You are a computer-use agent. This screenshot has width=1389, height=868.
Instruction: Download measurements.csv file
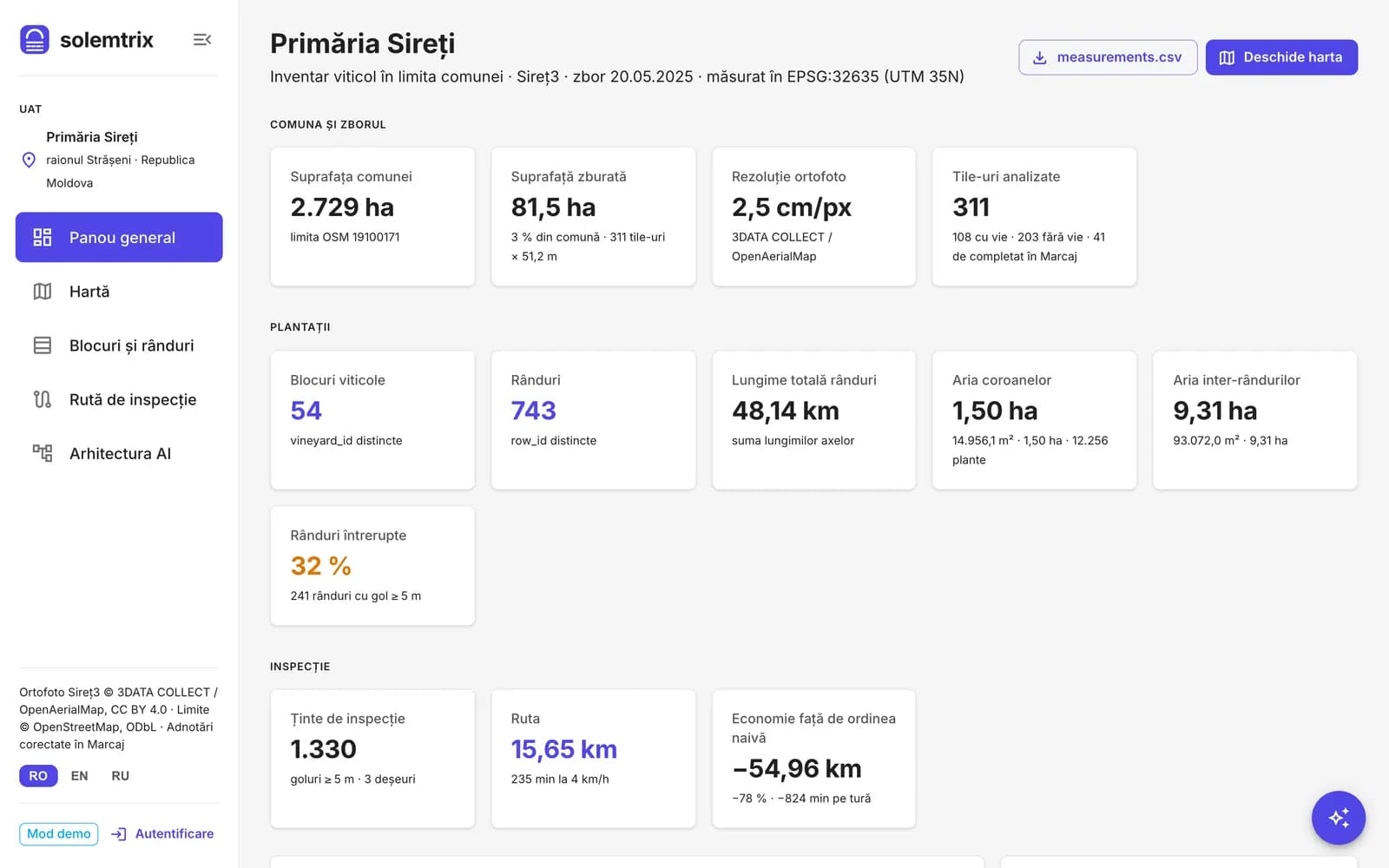(x=1108, y=57)
